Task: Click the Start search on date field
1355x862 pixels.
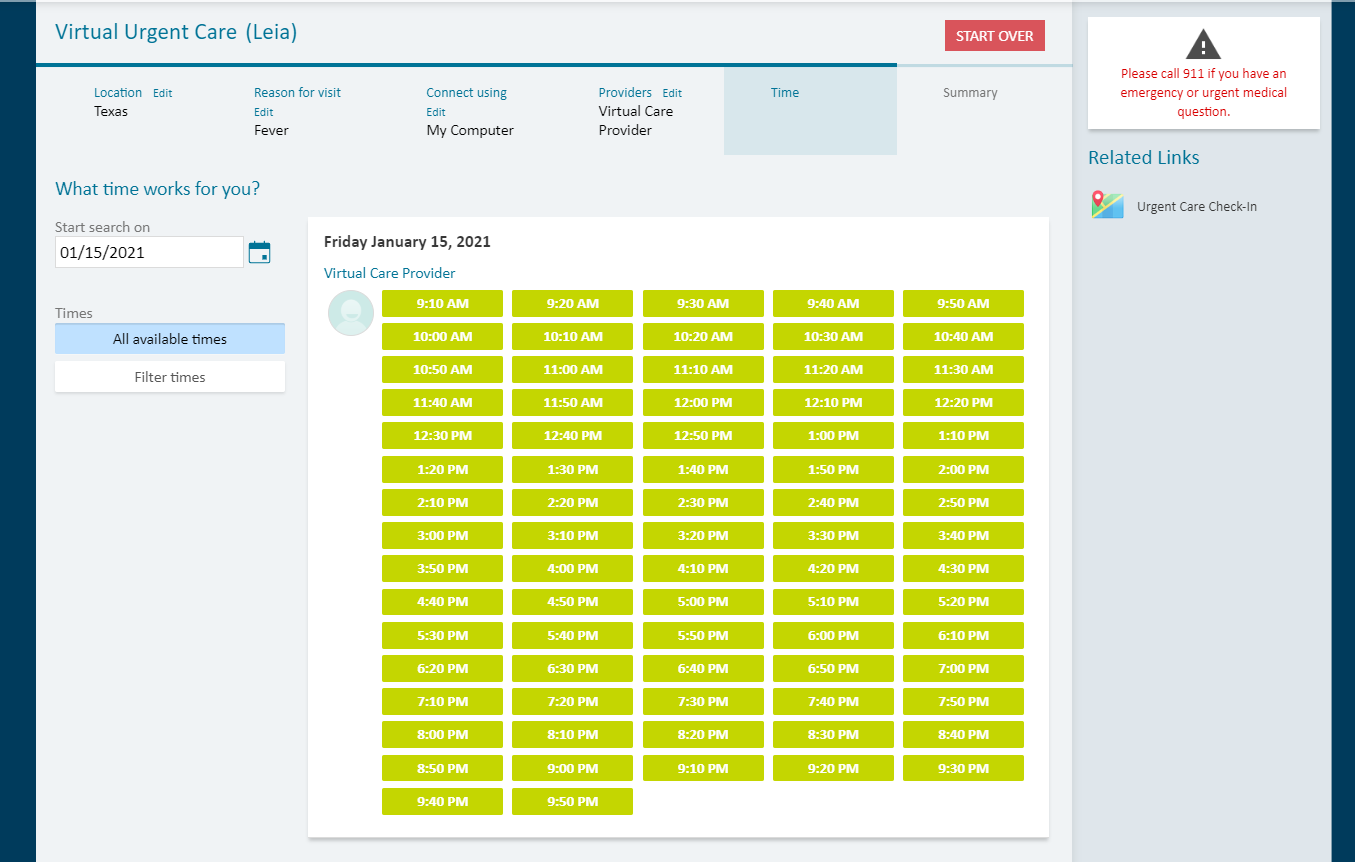Action: coord(149,252)
